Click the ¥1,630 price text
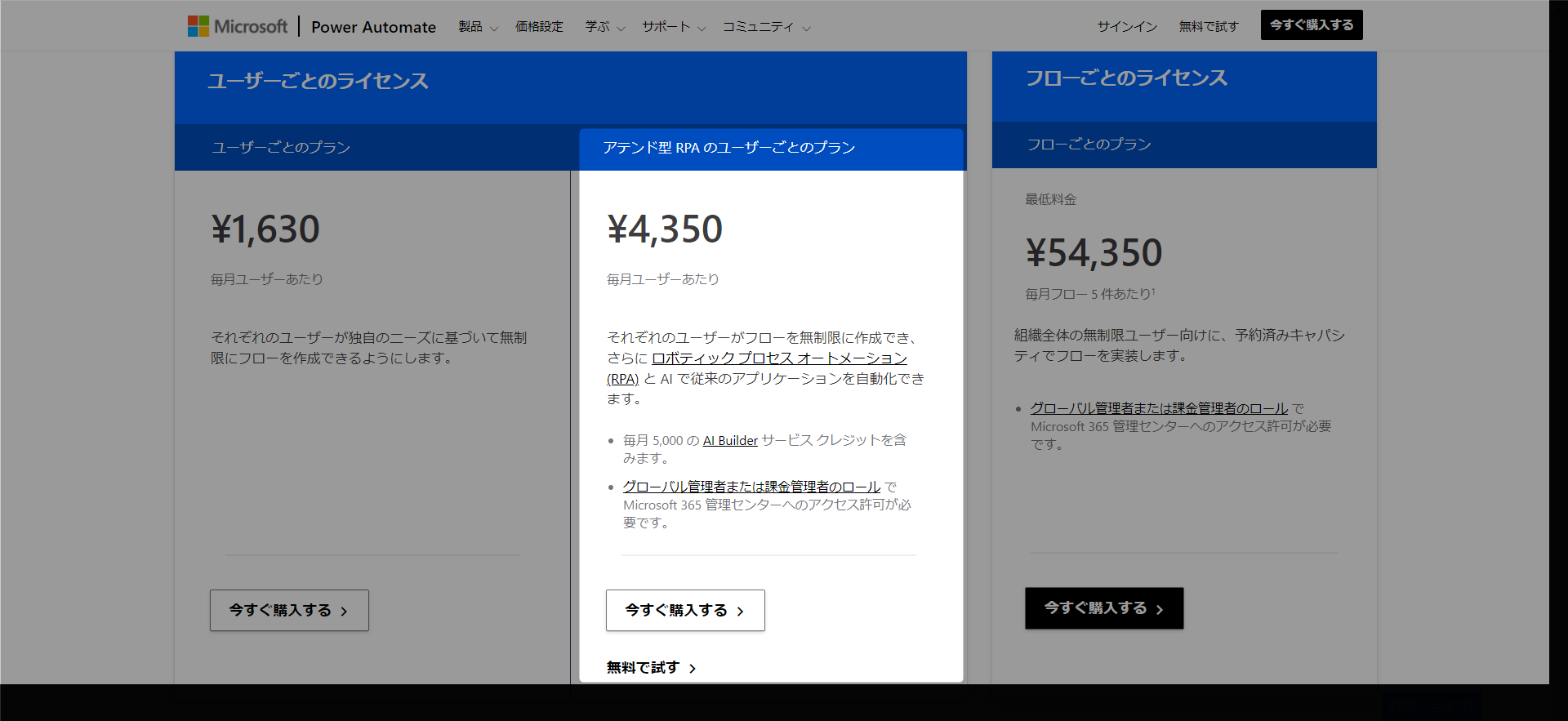 point(265,229)
